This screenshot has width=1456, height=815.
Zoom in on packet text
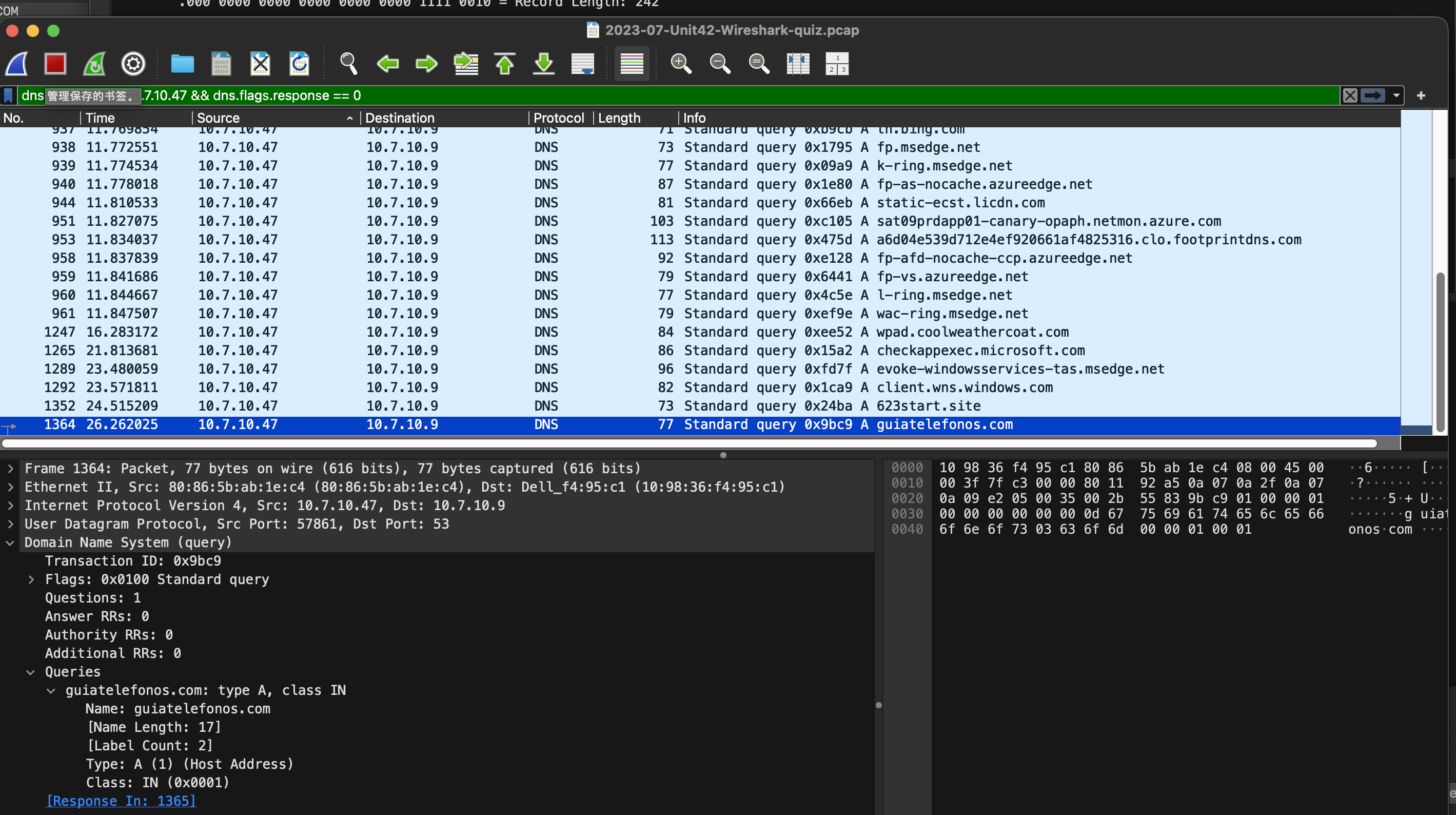click(x=680, y=64)
